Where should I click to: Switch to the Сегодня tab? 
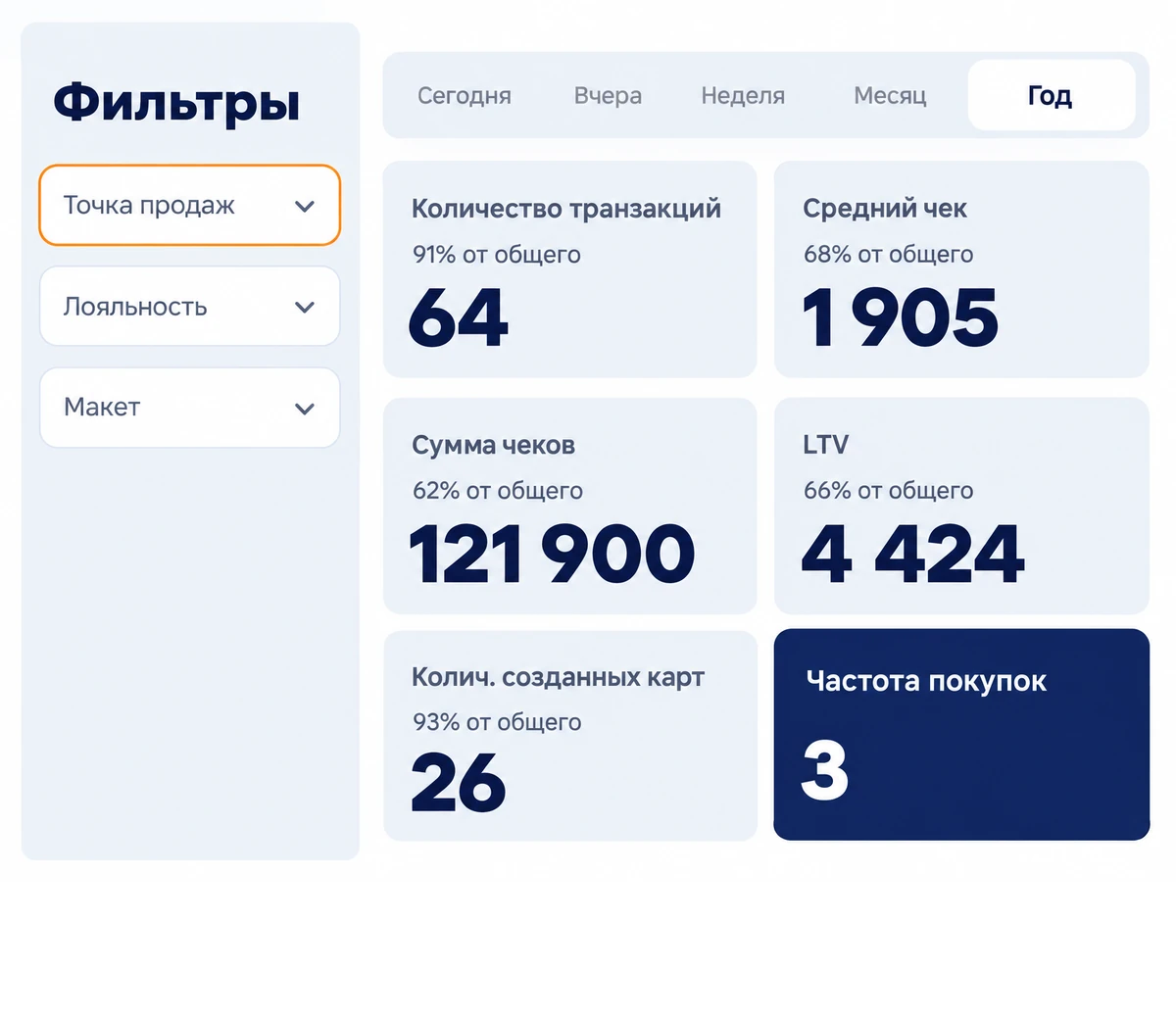(x=465, y=95)
